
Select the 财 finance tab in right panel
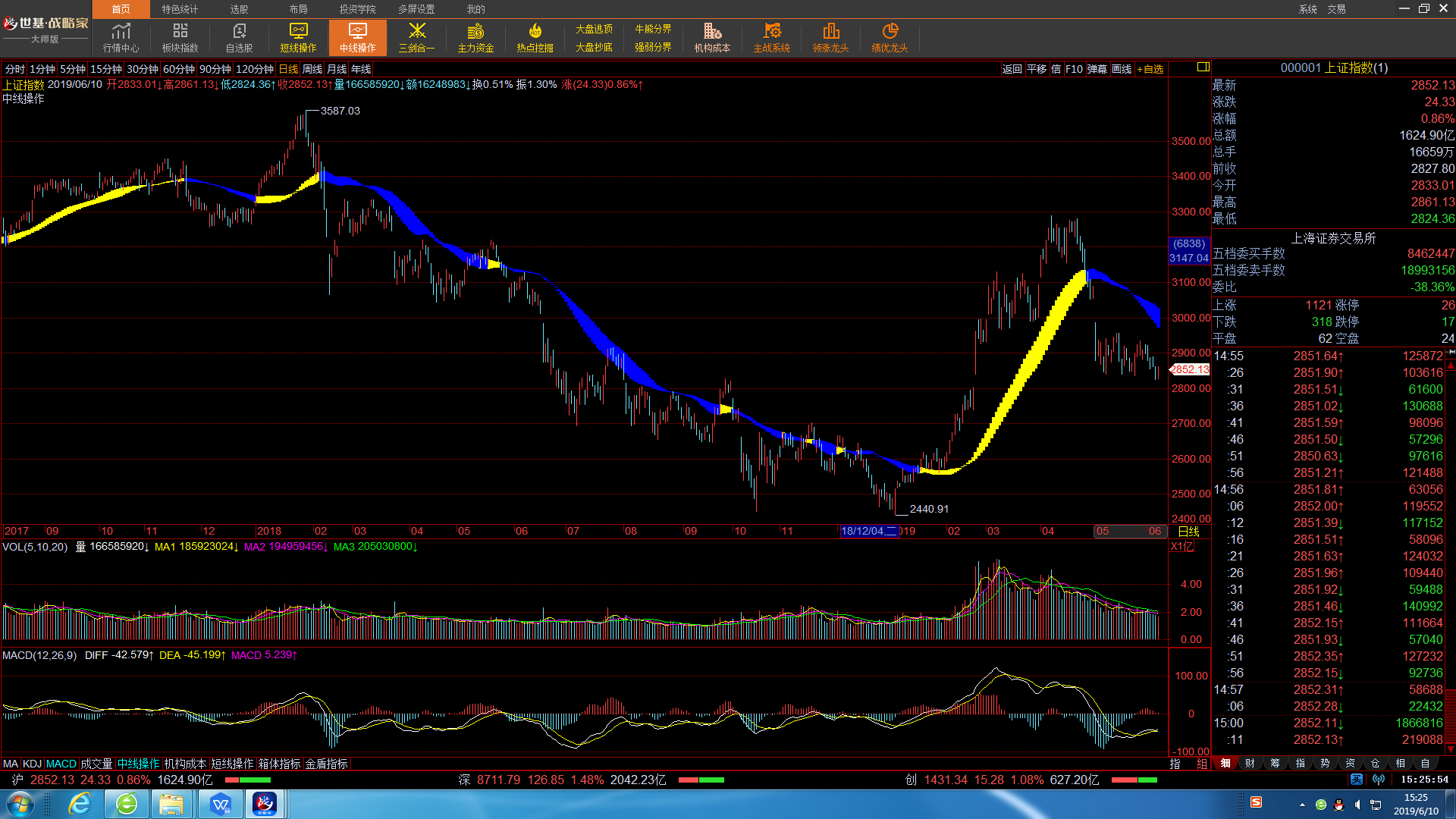pyautogui.click(x=1250, y=763)
